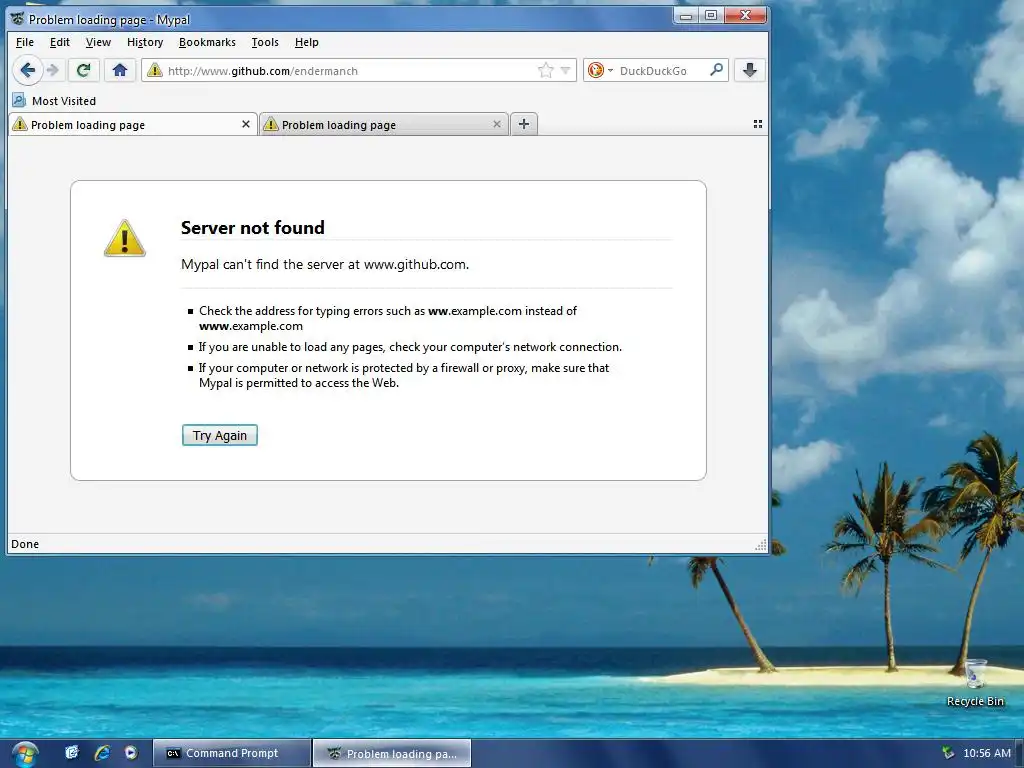Launch Windows Media Player from quick launch
1024x768 pixels.
pos(131,753)
